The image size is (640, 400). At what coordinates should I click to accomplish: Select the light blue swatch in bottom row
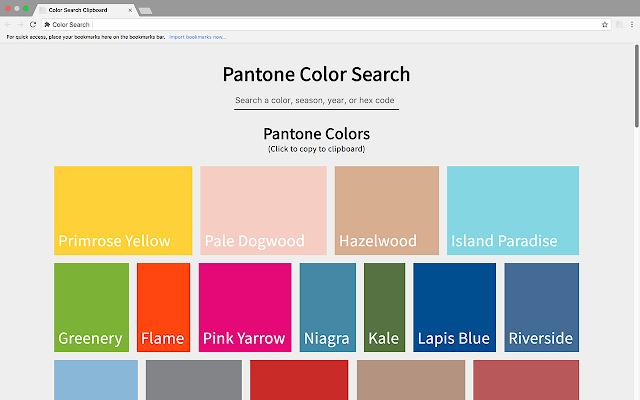click(96, 380)
